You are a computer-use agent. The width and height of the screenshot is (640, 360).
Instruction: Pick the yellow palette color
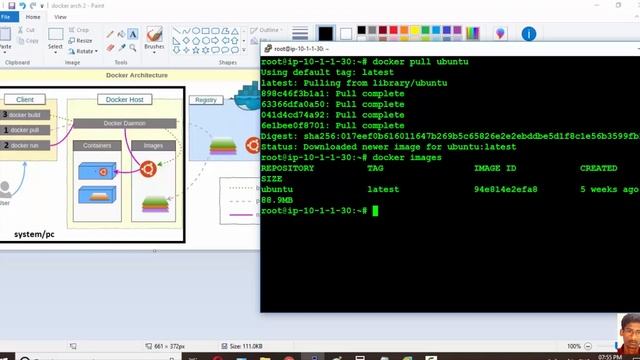[415, 30]
